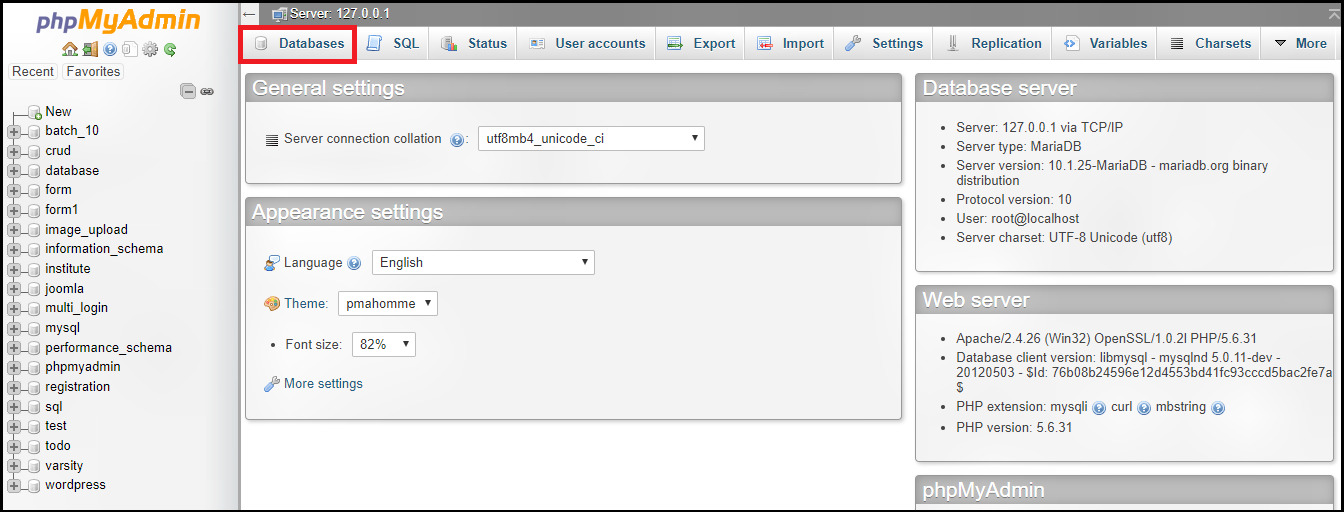Open navigation panel settings gear icon
1344x512 pixels.
(150, 49)
